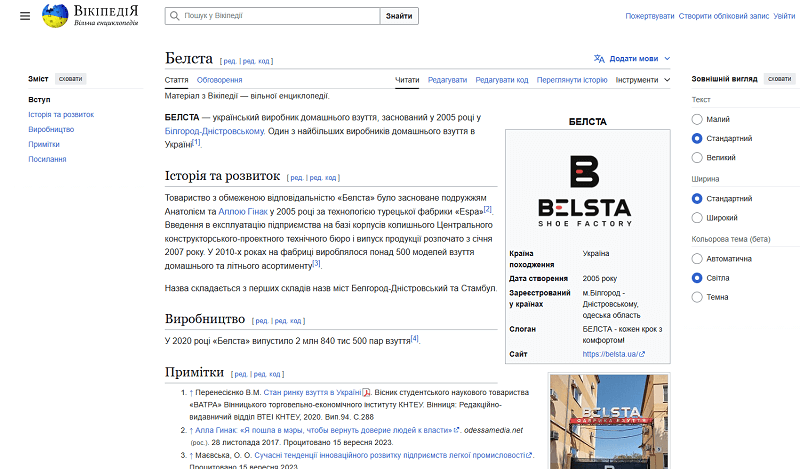Hide the Зміст contents sidebar
The width and height of the screenshot is (800, 469).
coord(70,79)
